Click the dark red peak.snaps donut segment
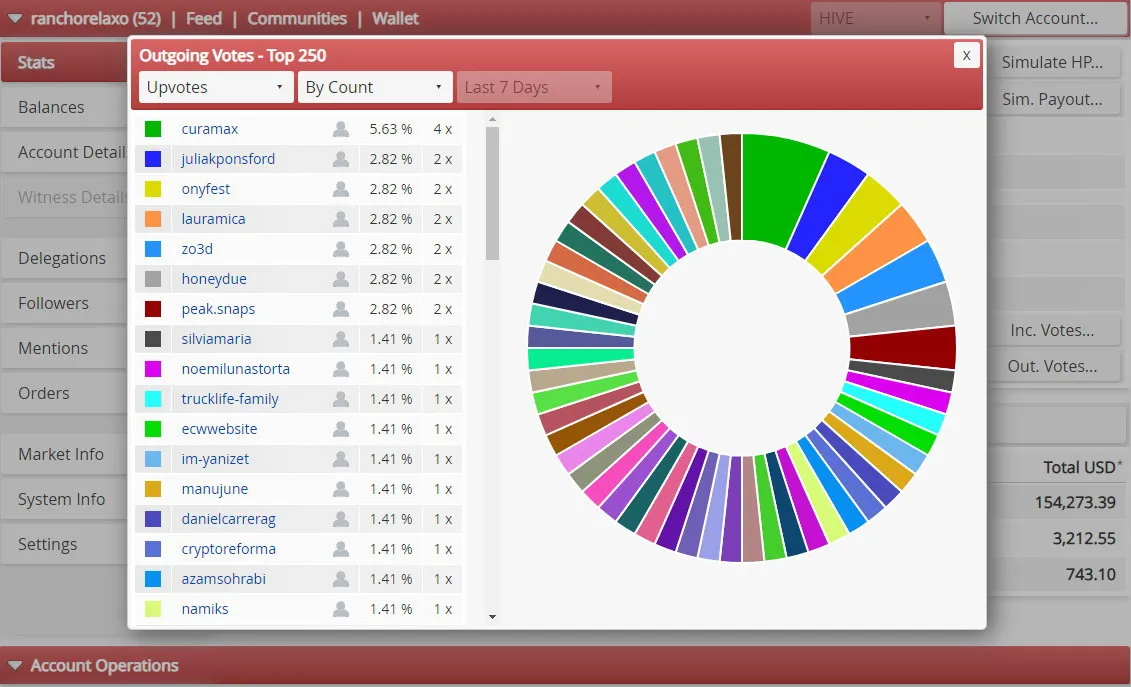 coord(903,348)
